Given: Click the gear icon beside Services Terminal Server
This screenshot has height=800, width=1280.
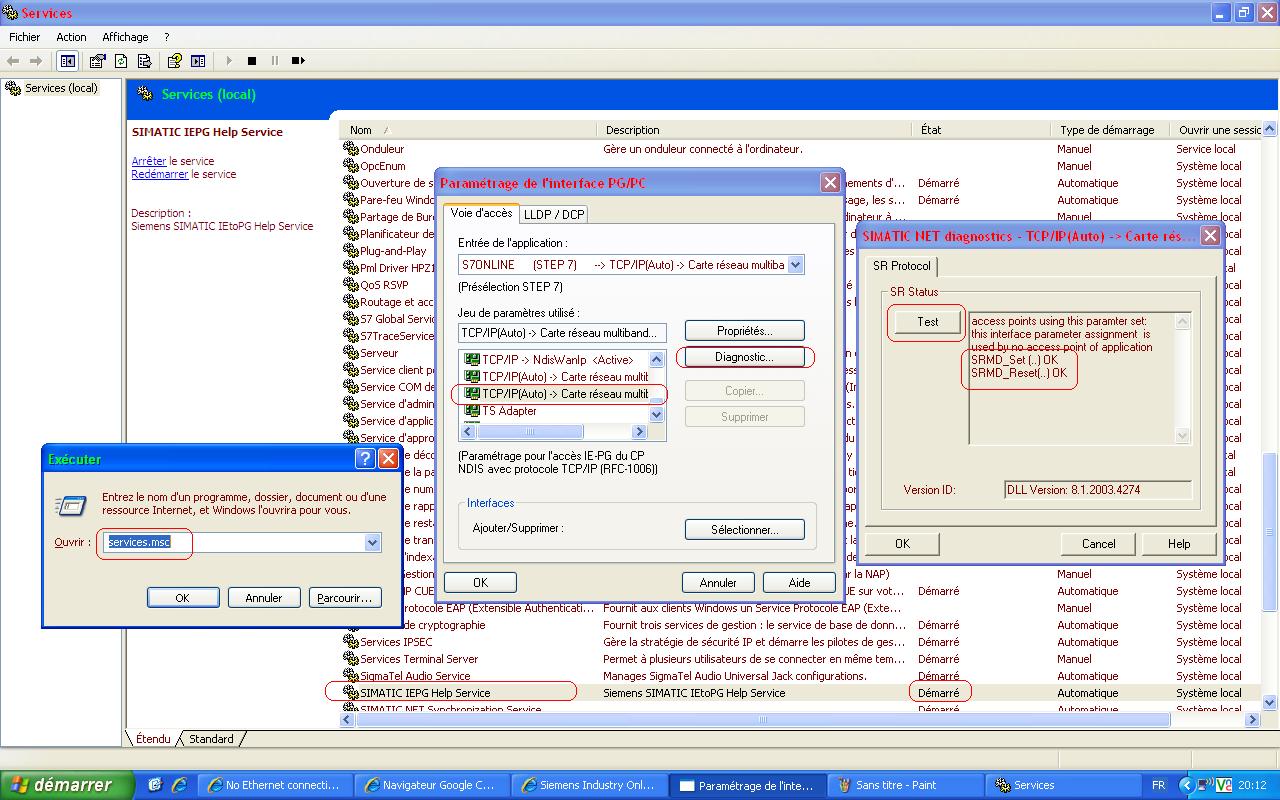Looking at the screenshot, I should pos(350,659).
